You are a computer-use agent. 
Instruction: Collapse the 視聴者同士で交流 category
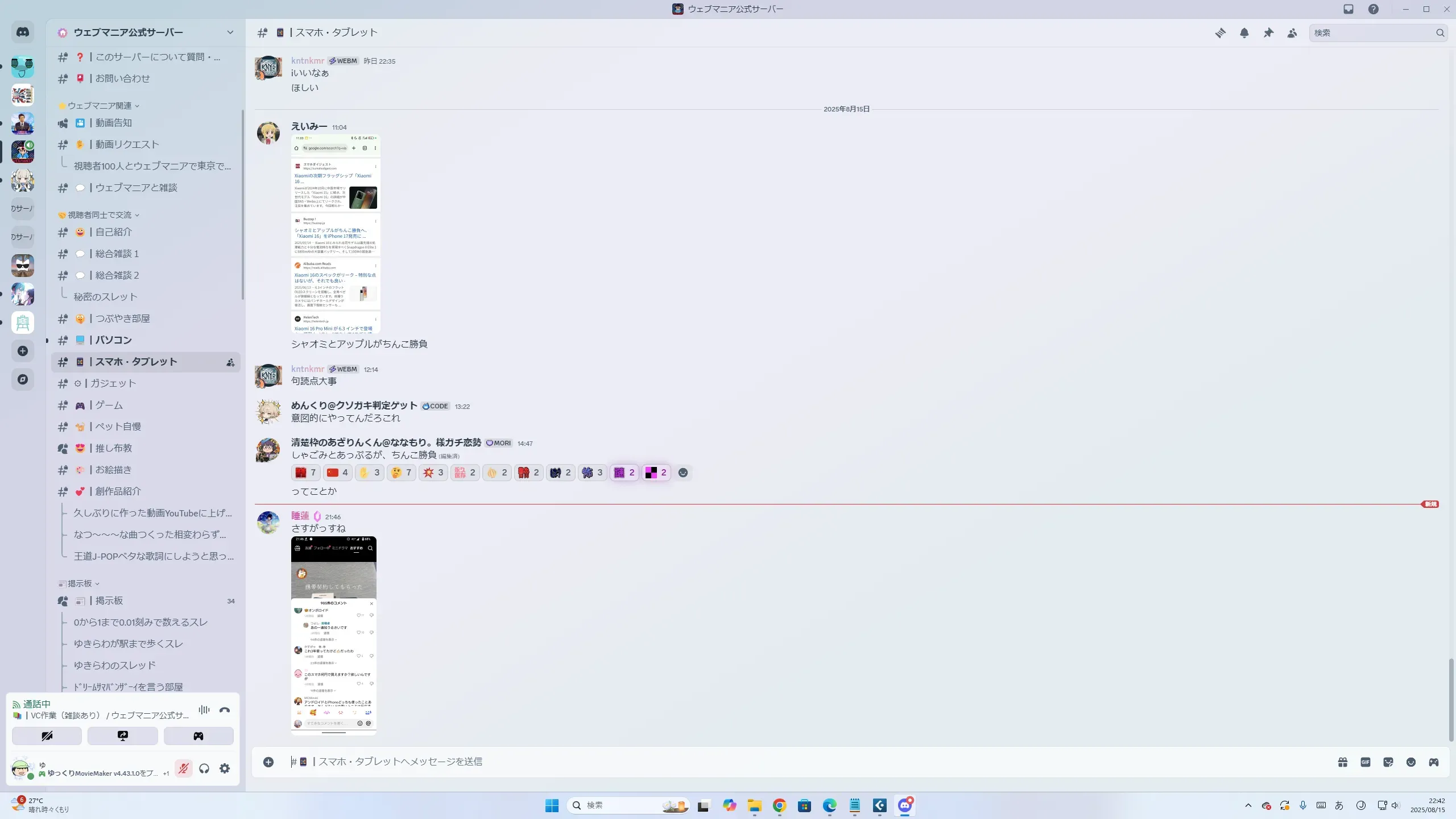click(100, 215)
